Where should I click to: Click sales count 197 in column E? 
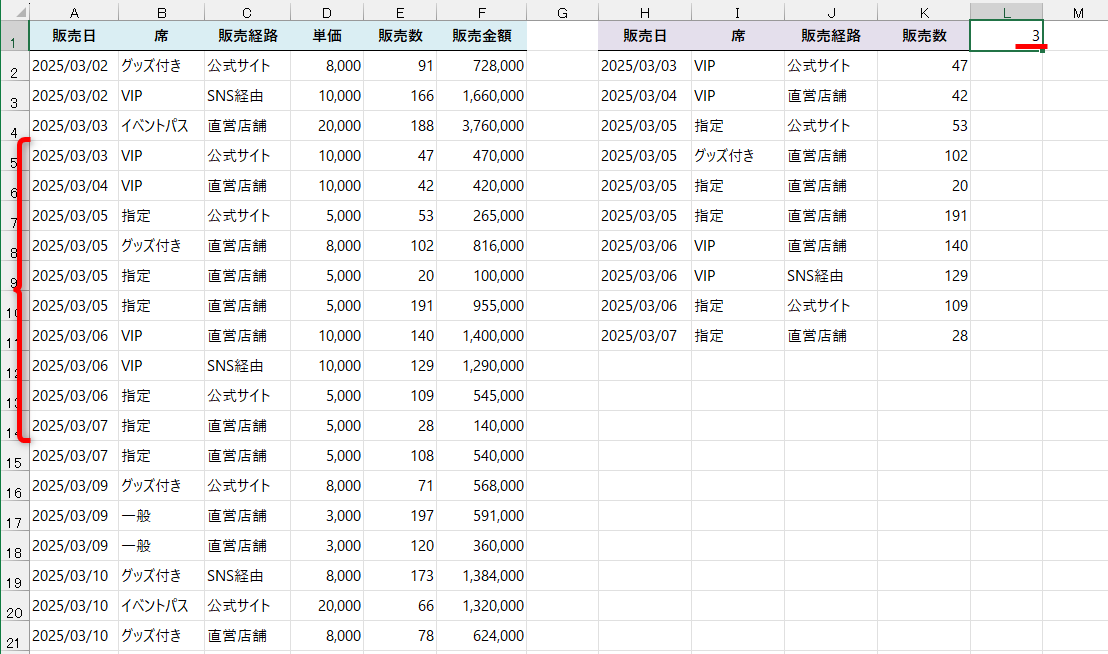(x=400, y=516)
